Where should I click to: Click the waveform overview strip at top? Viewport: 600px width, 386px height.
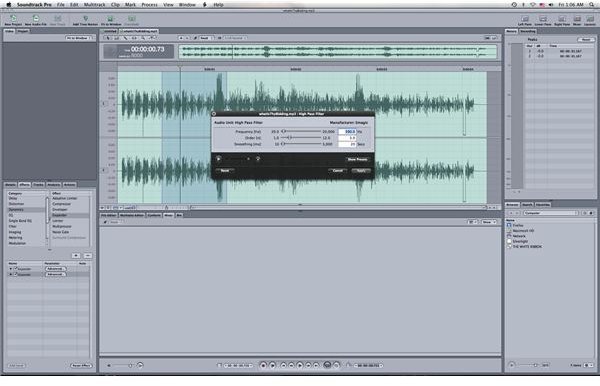point(338,52)
